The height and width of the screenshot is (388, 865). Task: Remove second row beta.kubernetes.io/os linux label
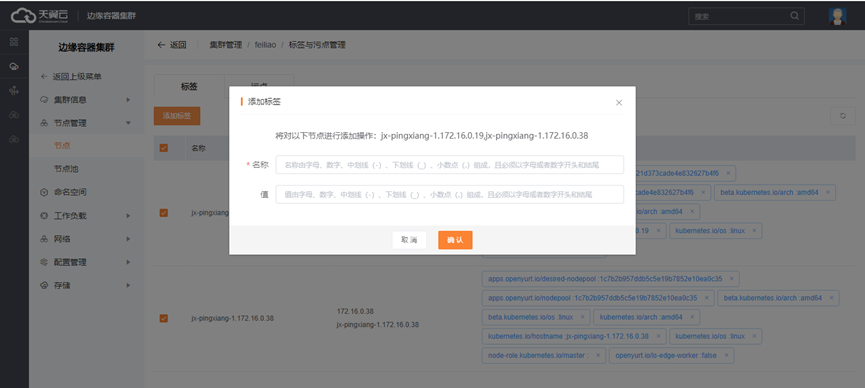(583, 317)
